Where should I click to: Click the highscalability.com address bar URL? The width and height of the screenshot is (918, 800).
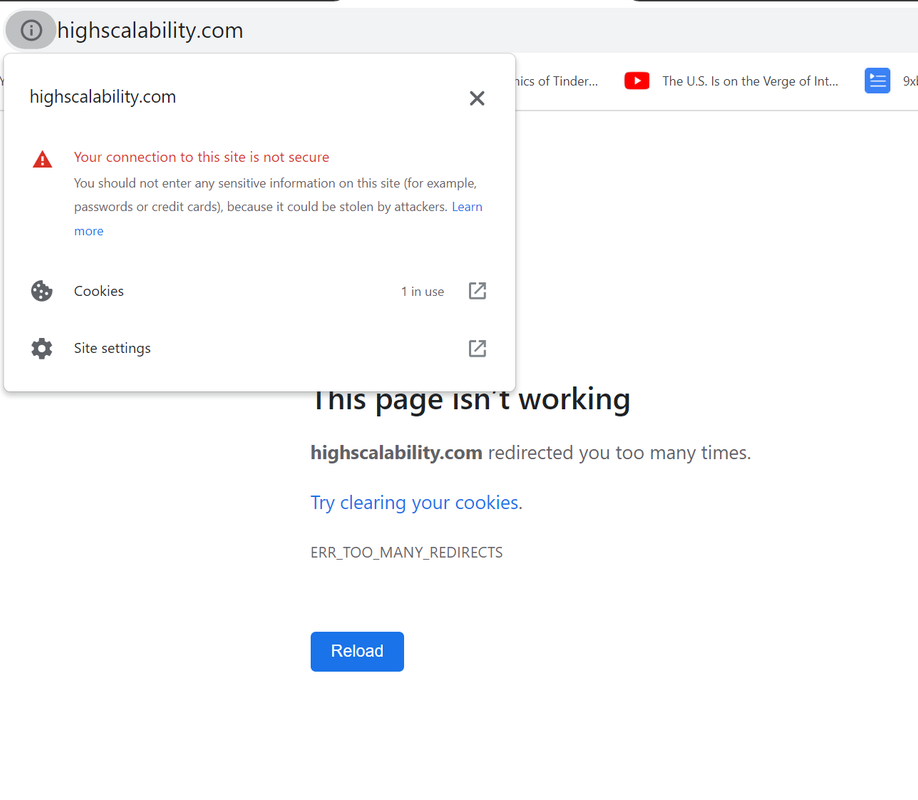pyautogui.click(x=150, y=30)
